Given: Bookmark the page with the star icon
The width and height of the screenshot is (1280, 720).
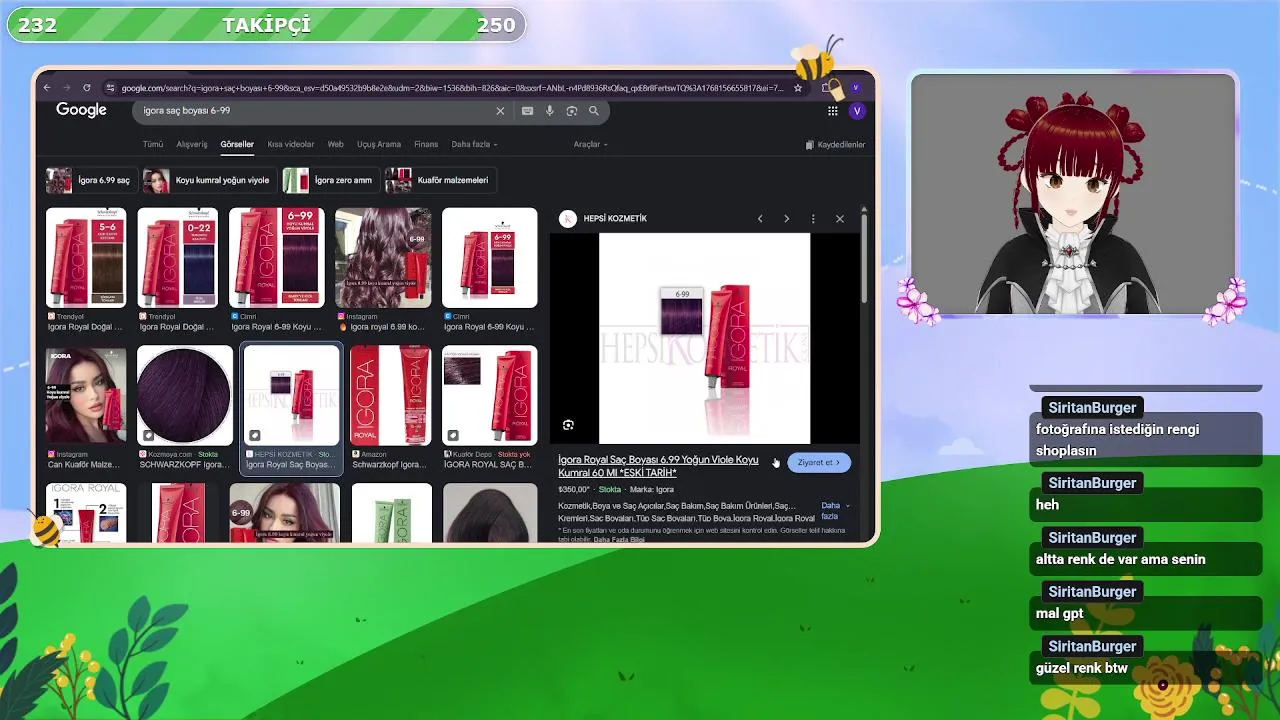Looking at the screenshot, I should 797,88.
